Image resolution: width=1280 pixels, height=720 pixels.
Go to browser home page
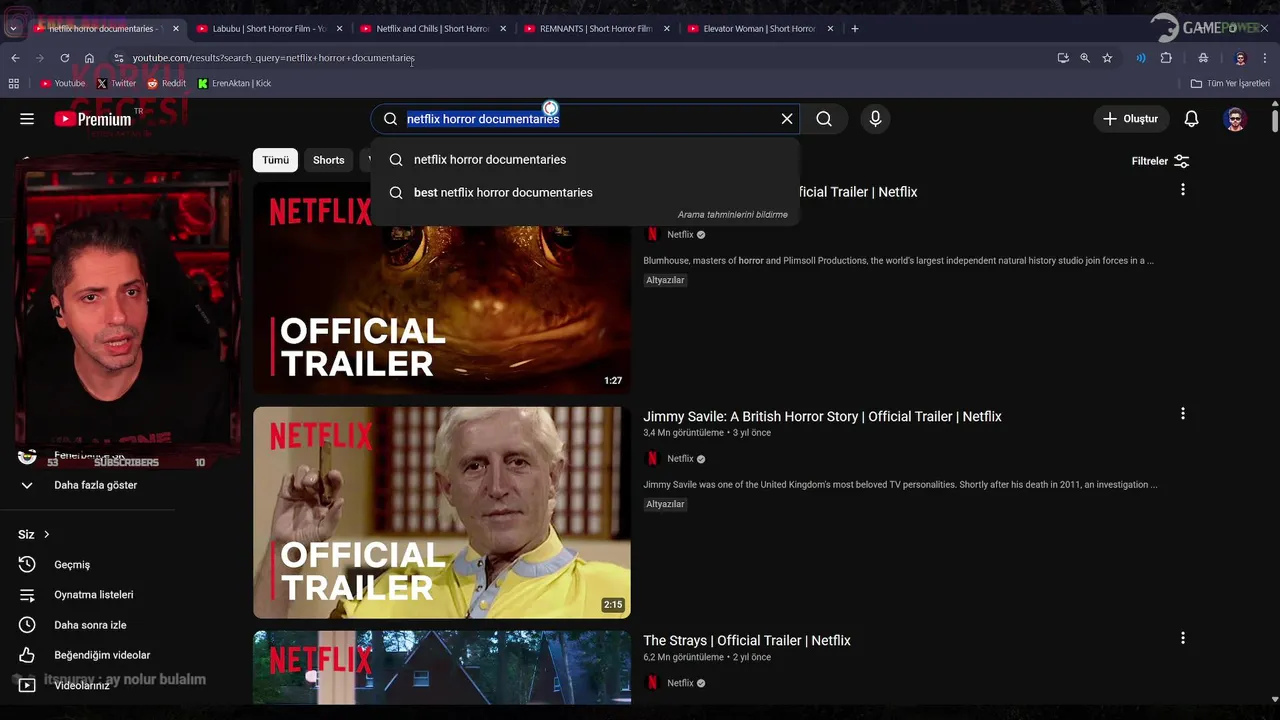tap(89, 58)
